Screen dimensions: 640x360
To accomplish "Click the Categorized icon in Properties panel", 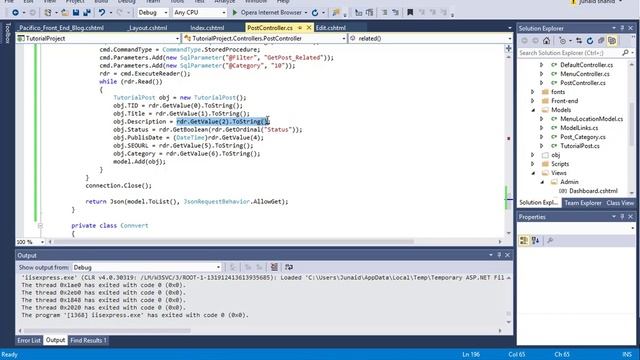I will point(524,241).
